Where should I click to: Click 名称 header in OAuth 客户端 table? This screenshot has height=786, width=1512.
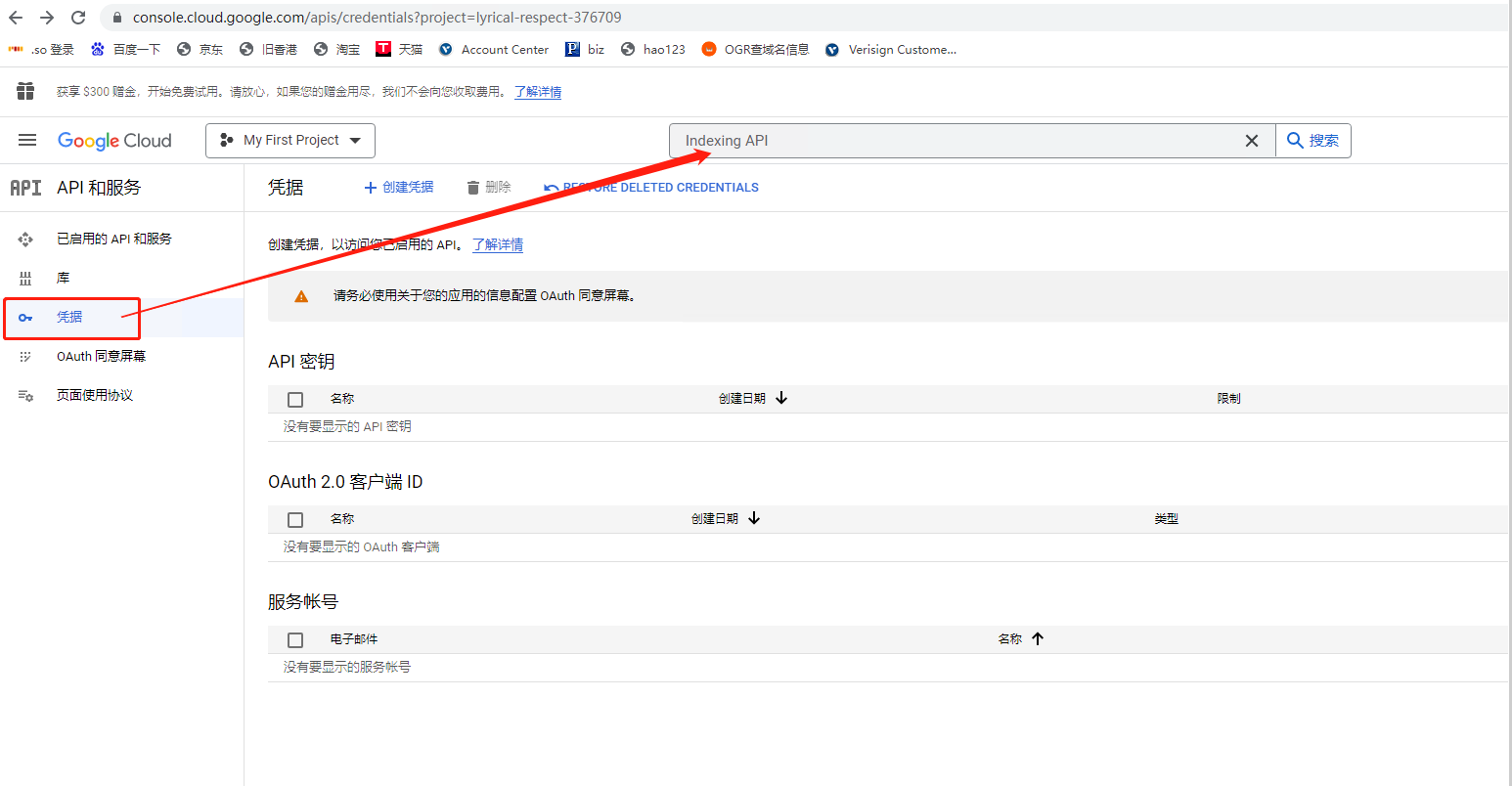(342, 518)
